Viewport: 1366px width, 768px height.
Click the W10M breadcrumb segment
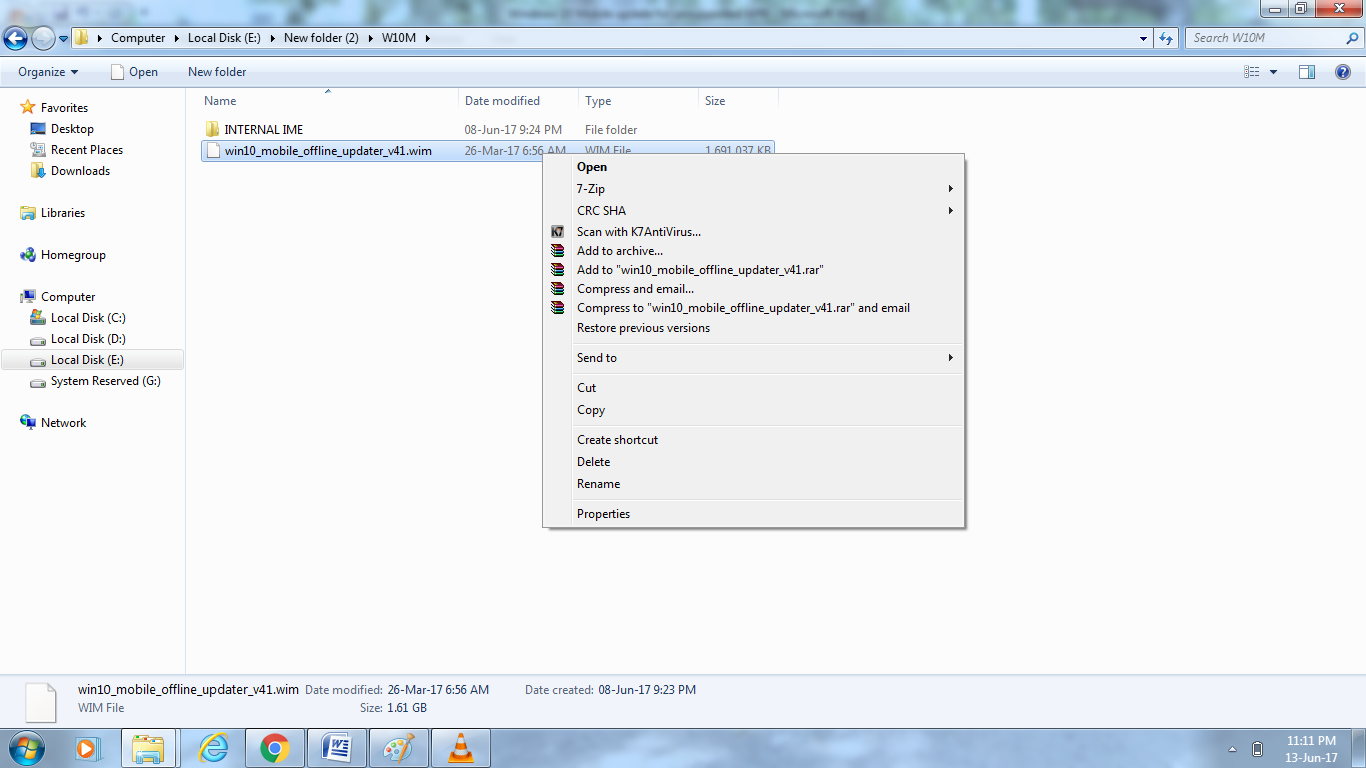(x=398, y=38)
